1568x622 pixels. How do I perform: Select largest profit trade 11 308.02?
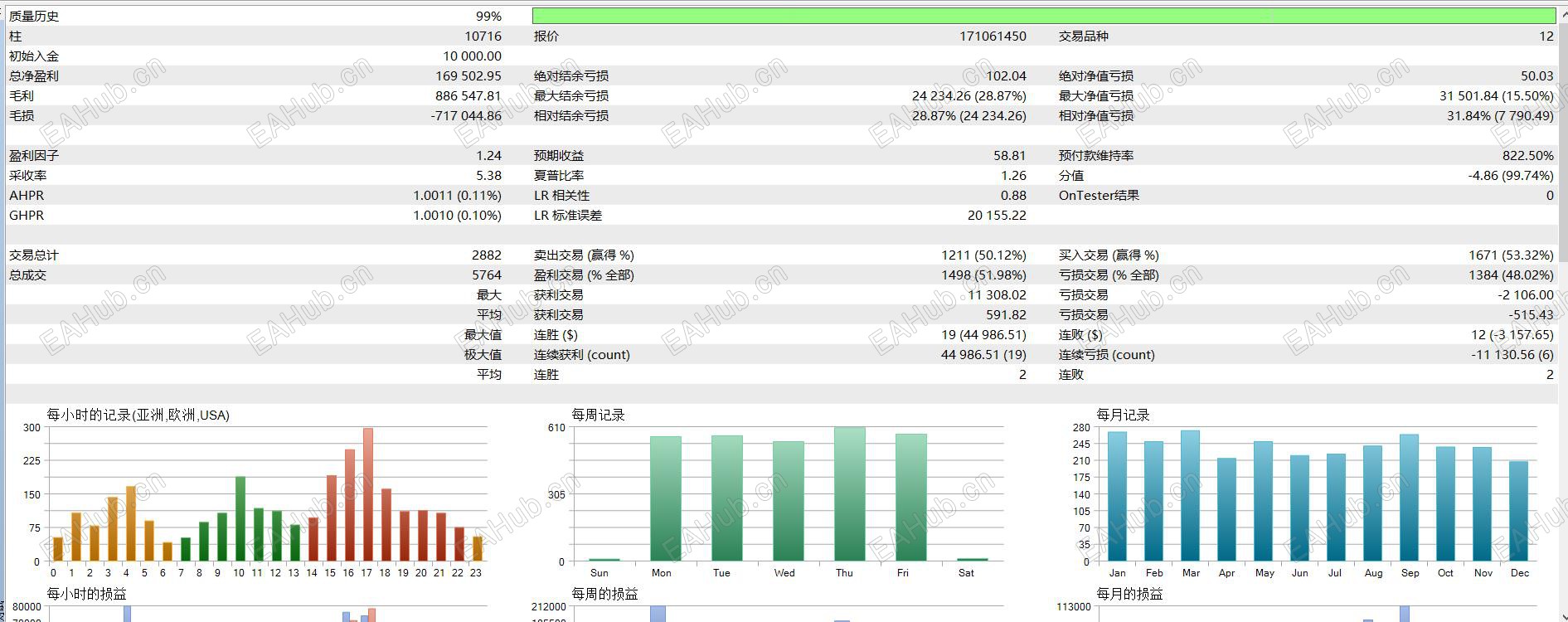pyautogui.click(x=997, y=295)
